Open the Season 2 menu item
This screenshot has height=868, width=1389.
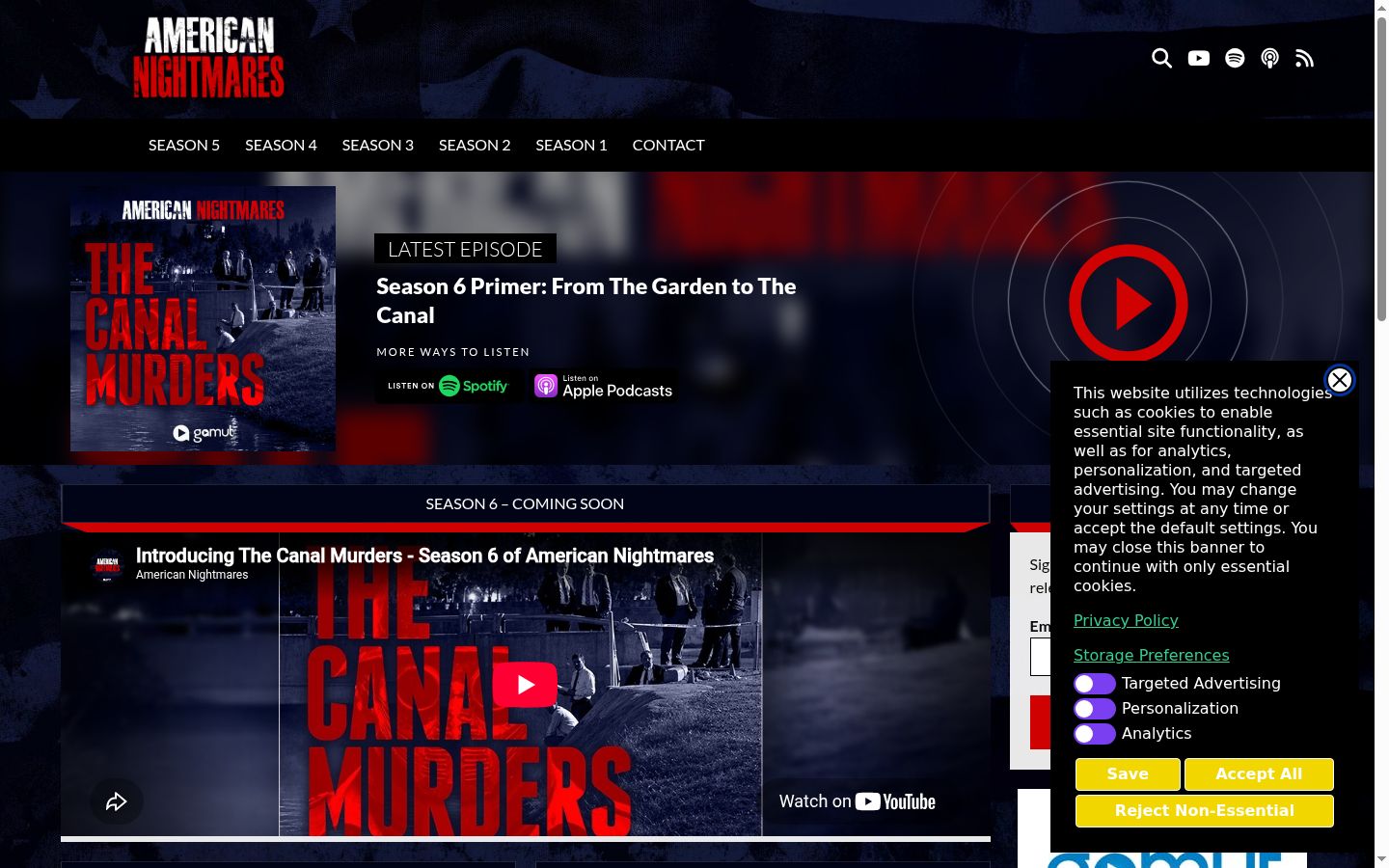click(x=475, y=145)
